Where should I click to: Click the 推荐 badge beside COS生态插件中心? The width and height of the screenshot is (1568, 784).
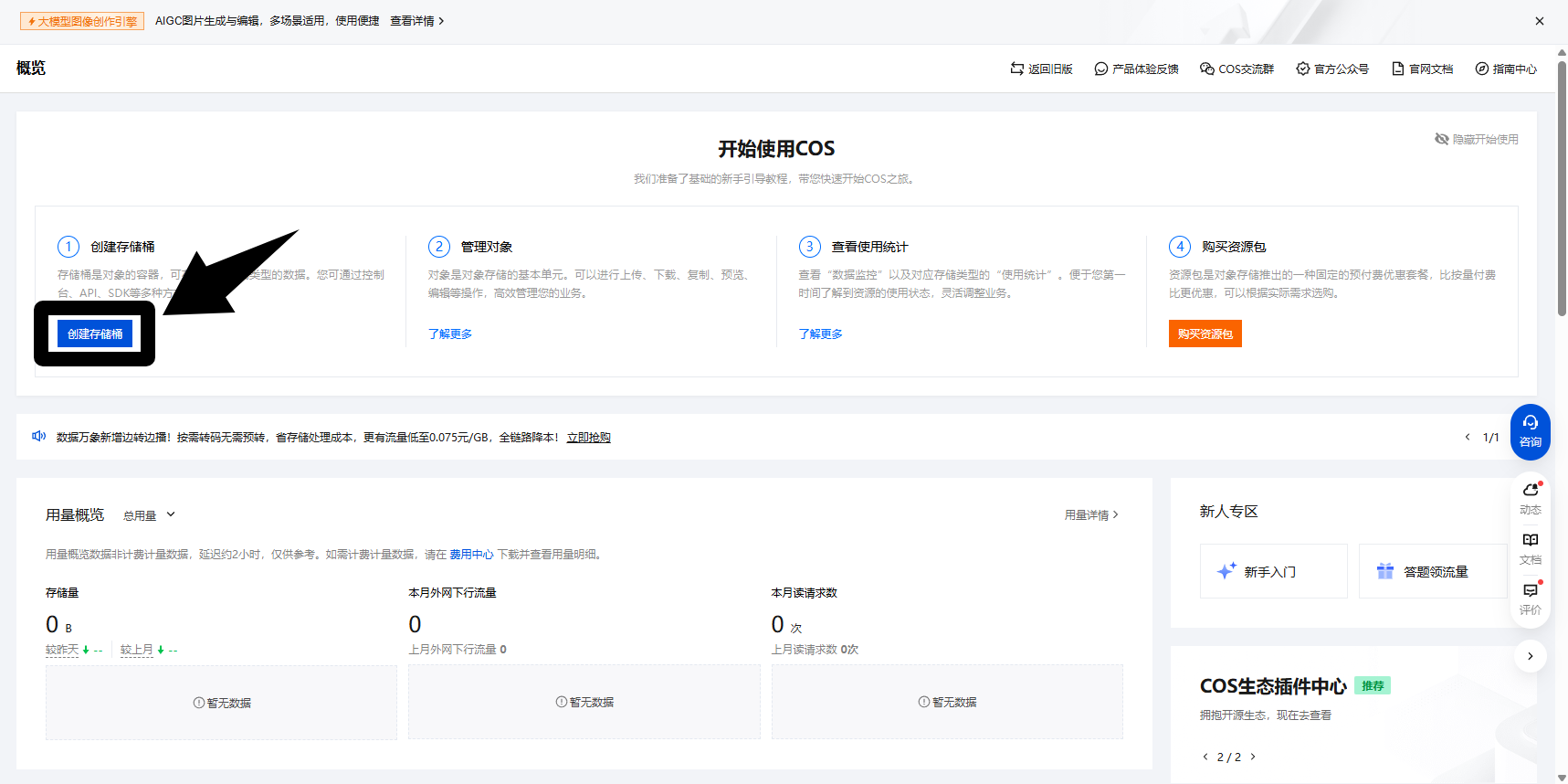click(x=1373, y=685)
